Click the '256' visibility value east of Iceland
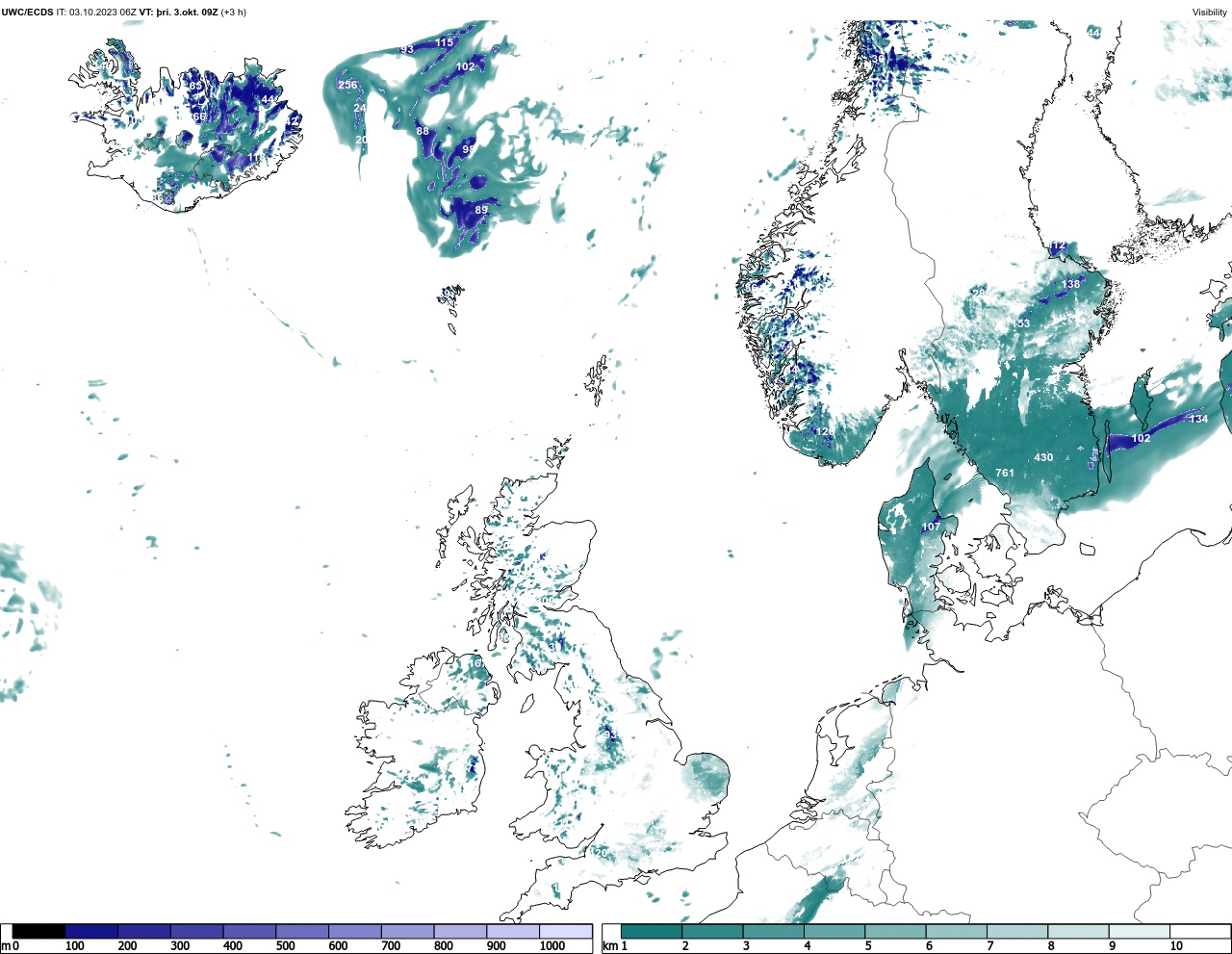This screenshot has height=954, width=1232. [x=347, y=85]
